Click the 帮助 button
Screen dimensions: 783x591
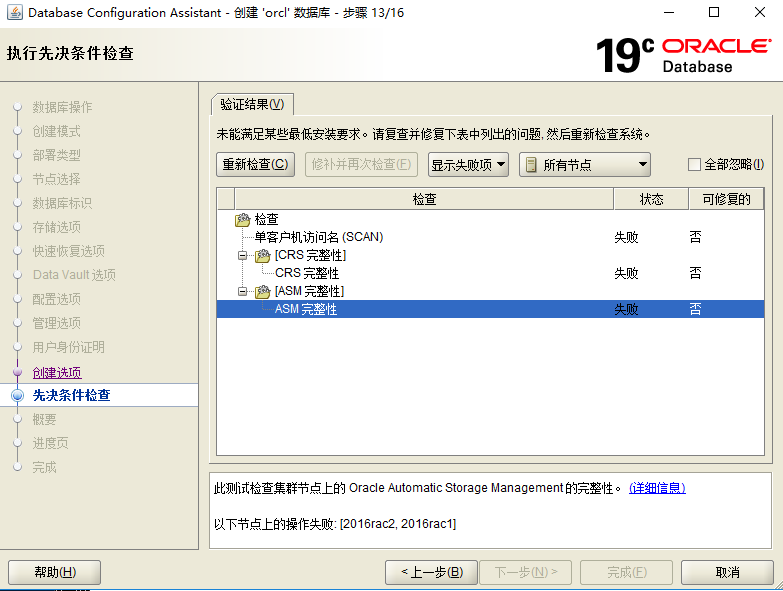click(x=54, y=572)
